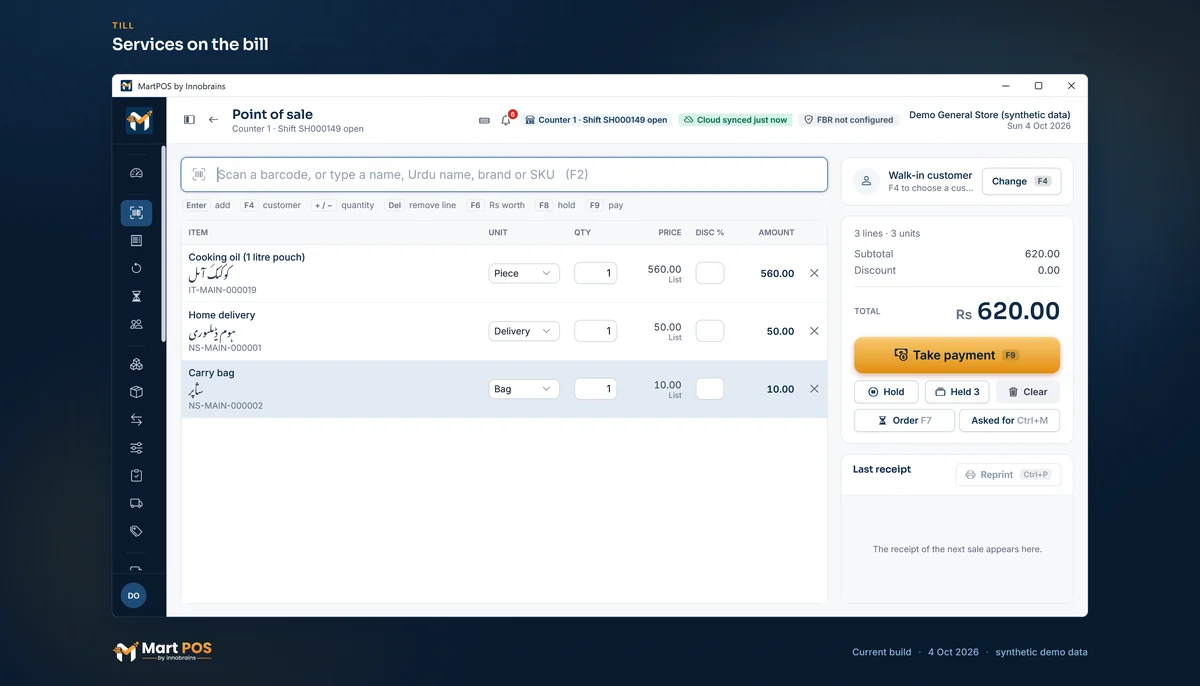Open the Bag unit dropdown

click(x=524, y=389)
